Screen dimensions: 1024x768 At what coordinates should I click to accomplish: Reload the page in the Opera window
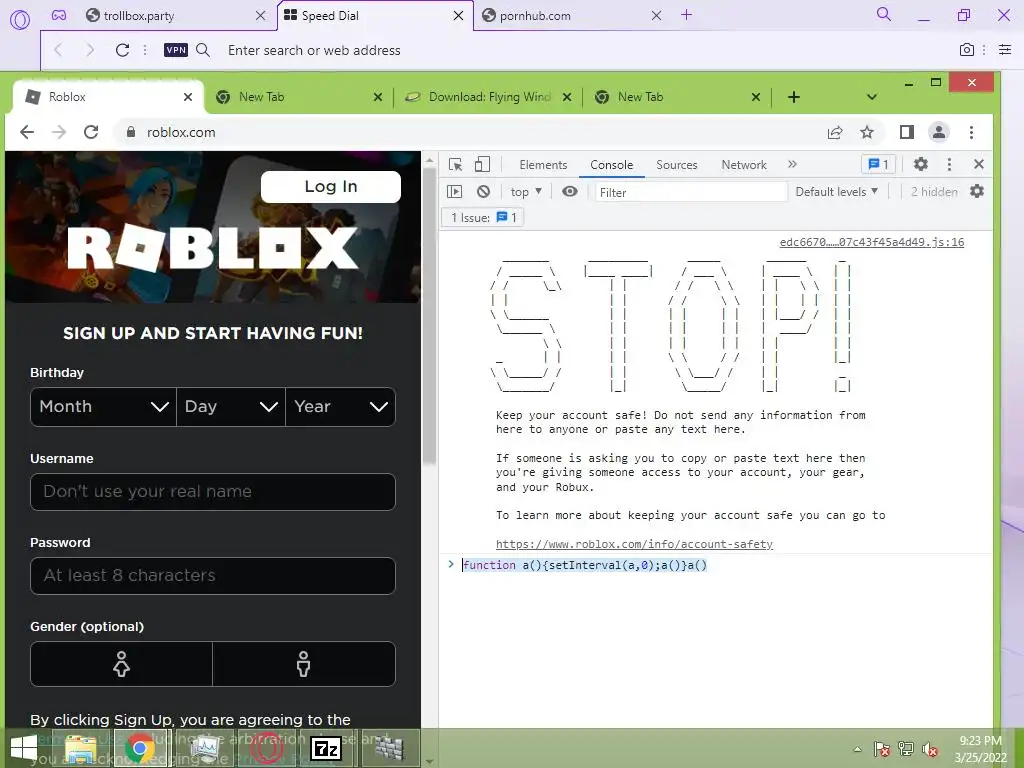(x=122, y=50)
